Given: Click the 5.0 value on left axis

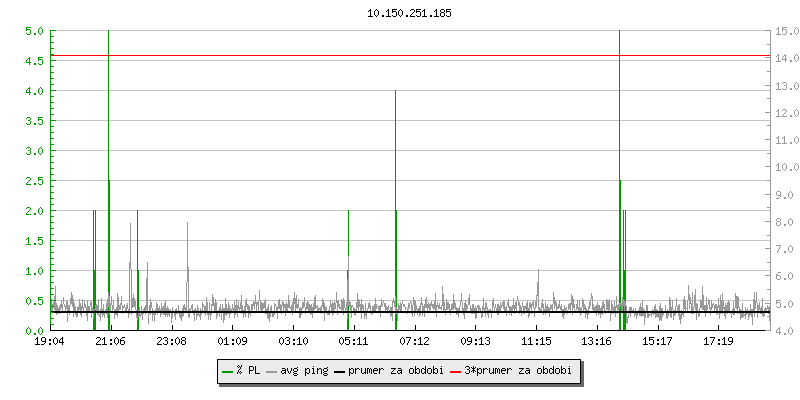Looking at the screenshot, I should [34, 31].
